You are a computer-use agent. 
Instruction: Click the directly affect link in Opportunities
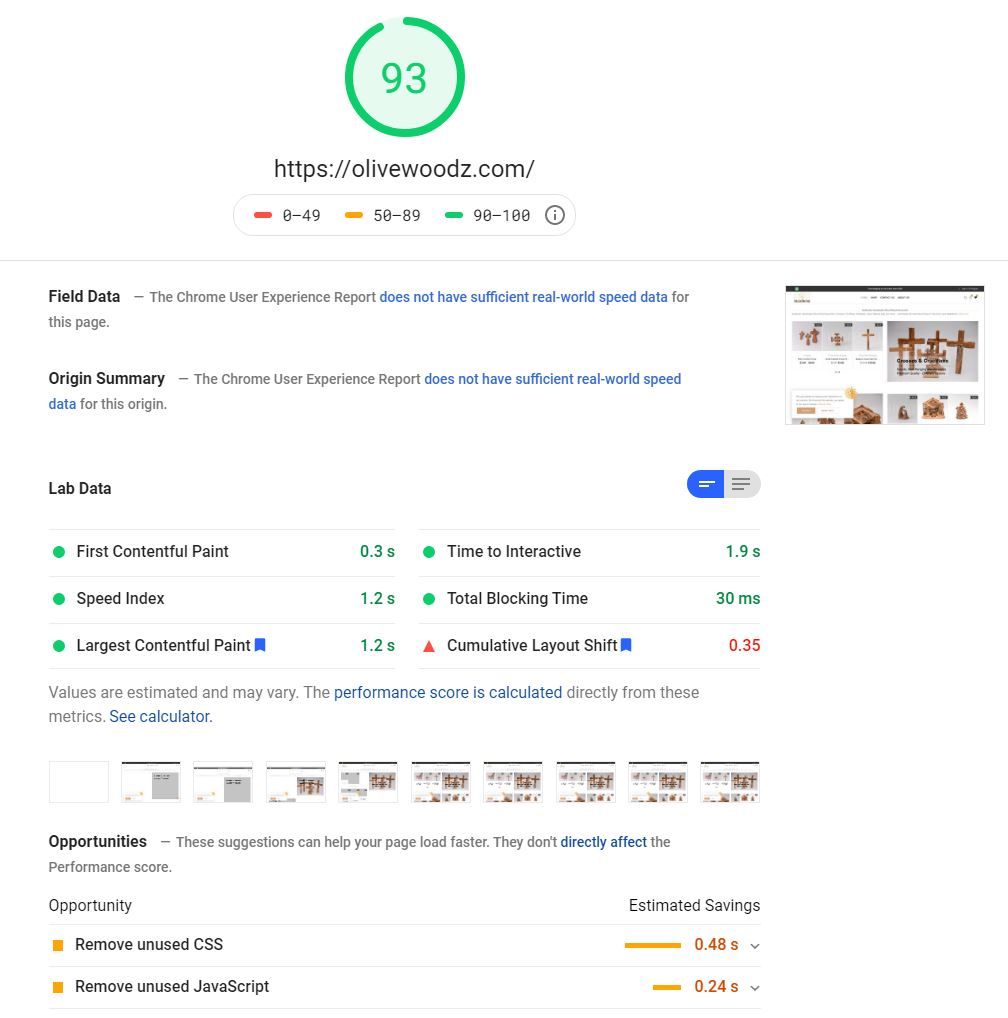tap(603, 842)
